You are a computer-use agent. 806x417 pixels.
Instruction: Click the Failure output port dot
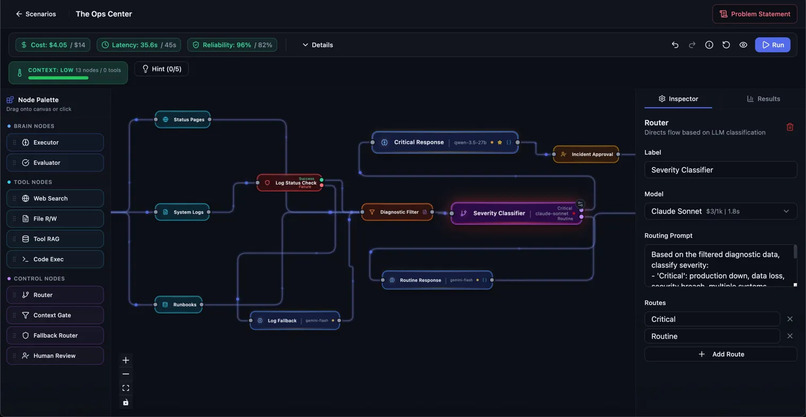[322, 185]
